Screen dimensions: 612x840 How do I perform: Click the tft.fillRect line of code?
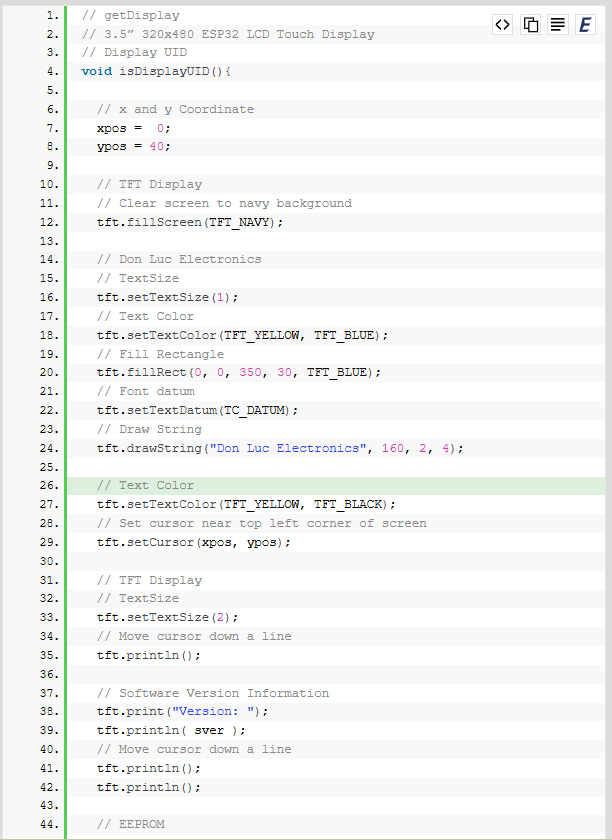(x=239, y=372)
